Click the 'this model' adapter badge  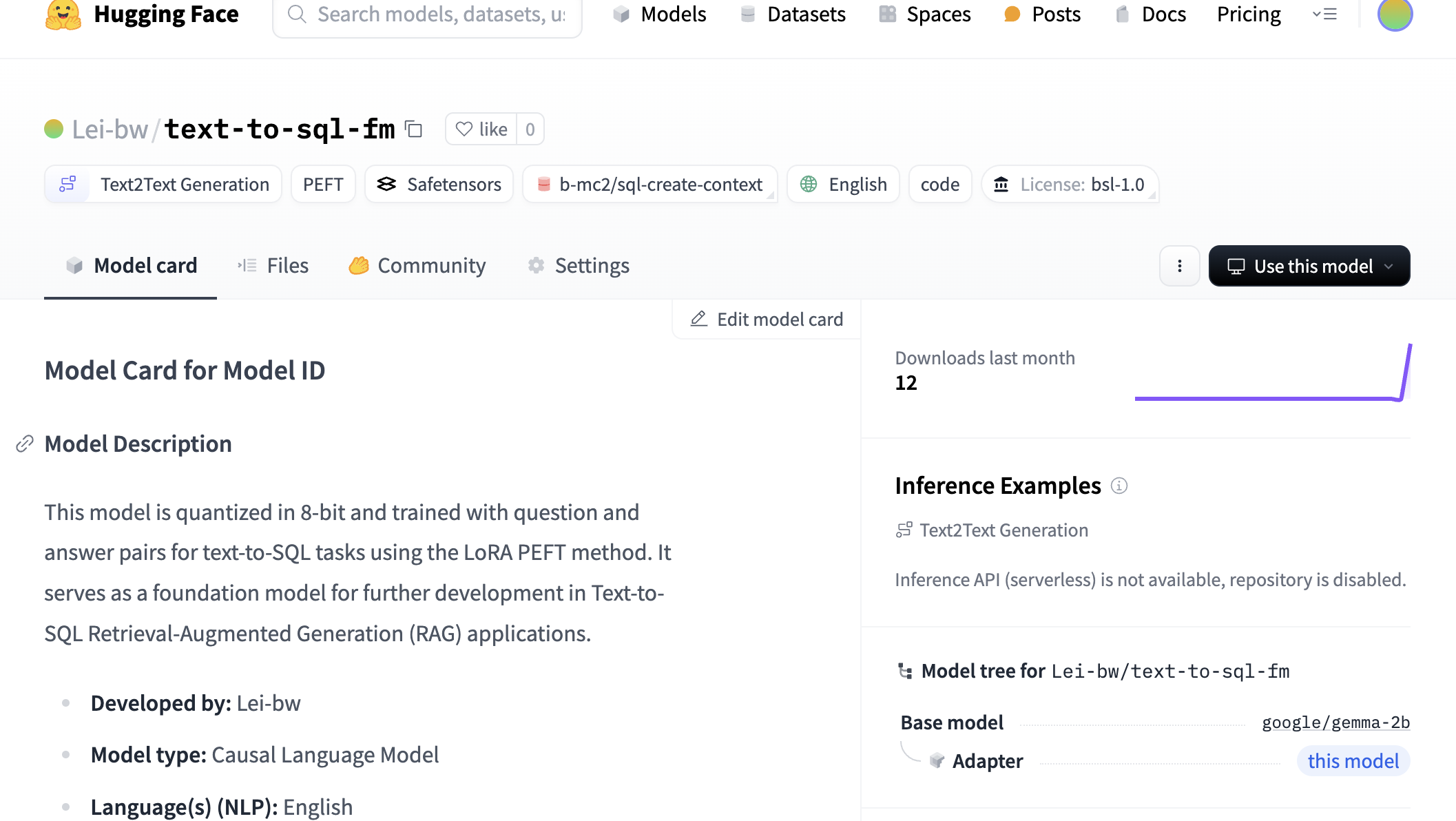(1353, 760)
